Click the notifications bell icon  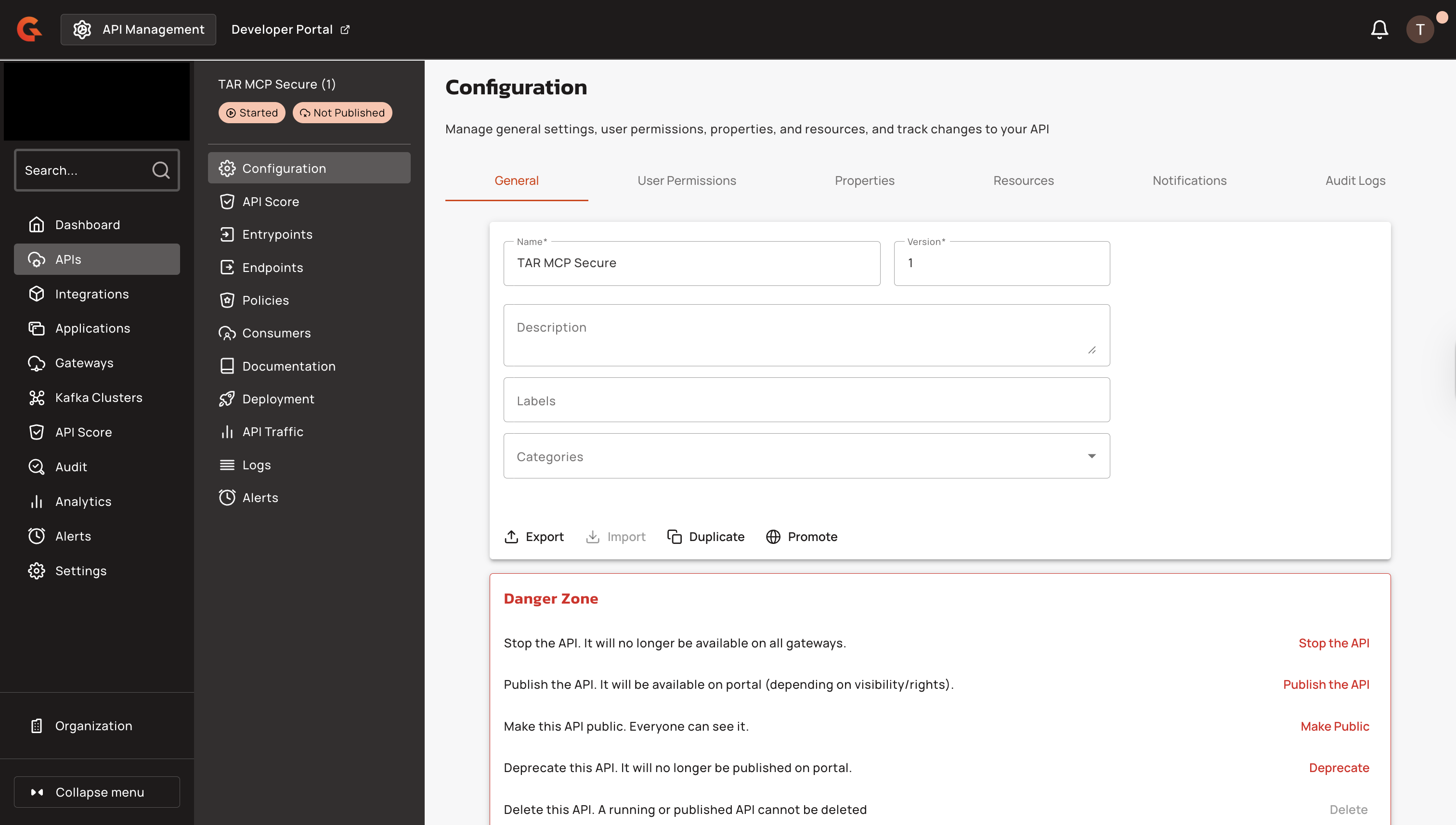pos(1379,29)
